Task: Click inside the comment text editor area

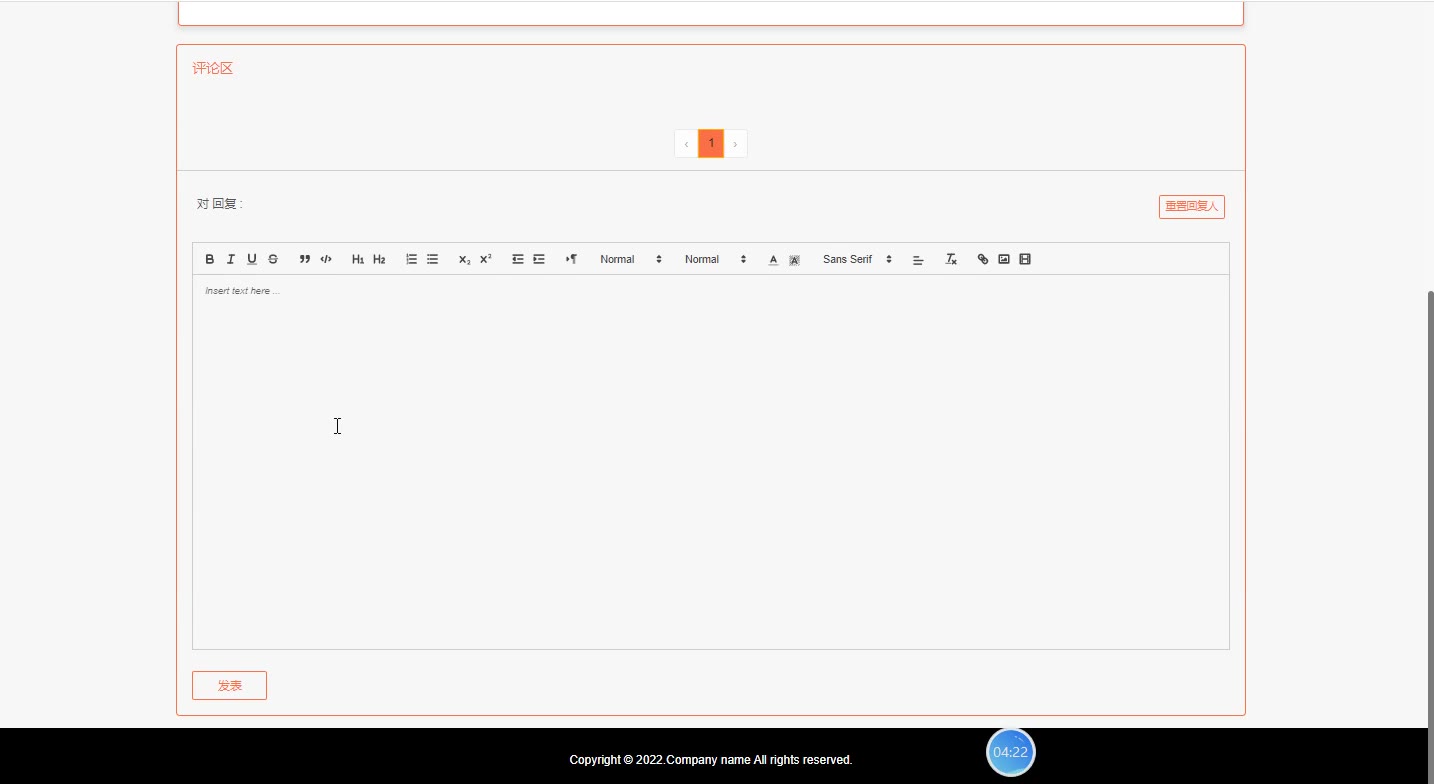Action: tap(711, 462)
